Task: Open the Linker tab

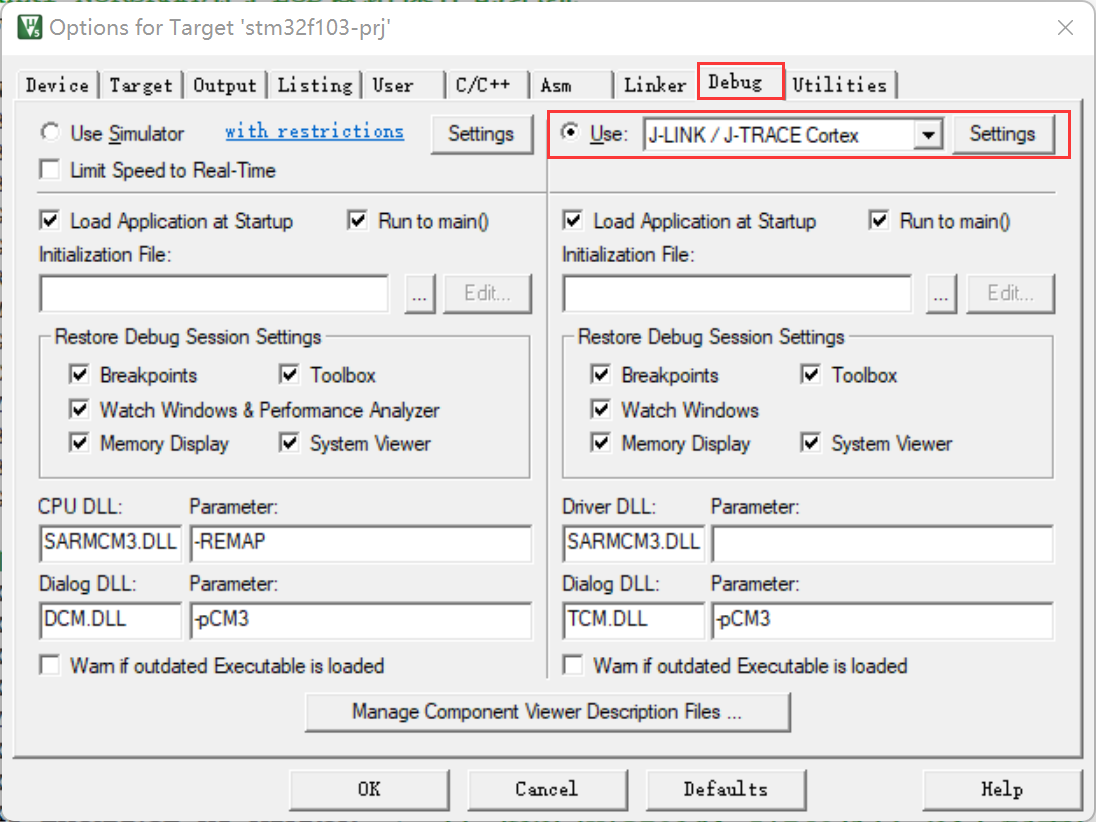Action: coord(655,85)
